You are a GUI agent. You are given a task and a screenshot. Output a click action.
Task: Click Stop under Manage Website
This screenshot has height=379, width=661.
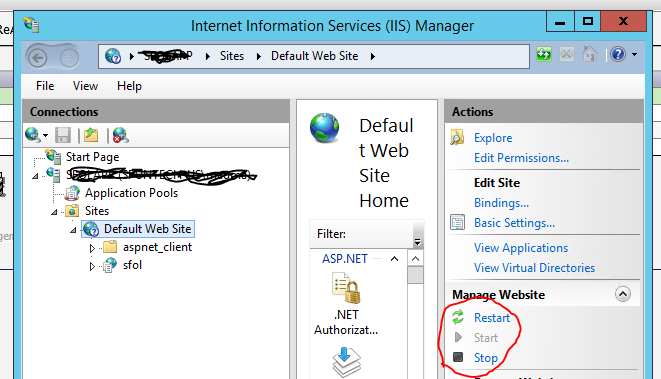[x=486, y=357]
